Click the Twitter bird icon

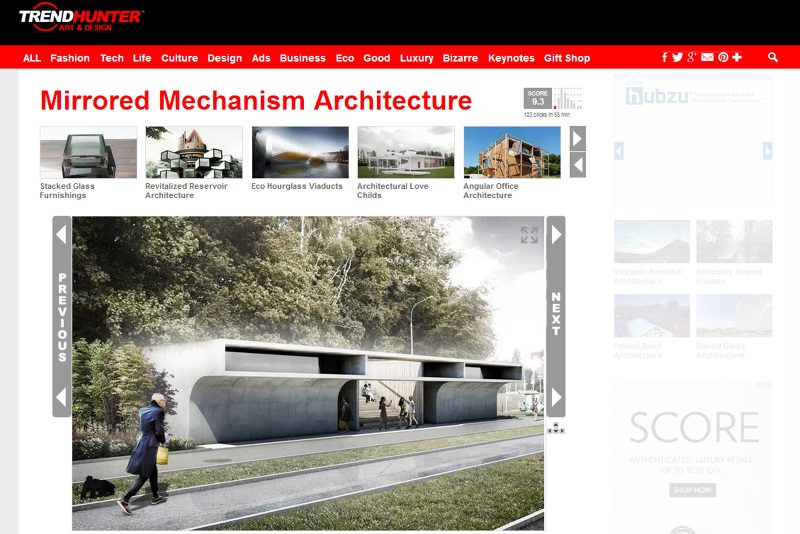[678, 58]
